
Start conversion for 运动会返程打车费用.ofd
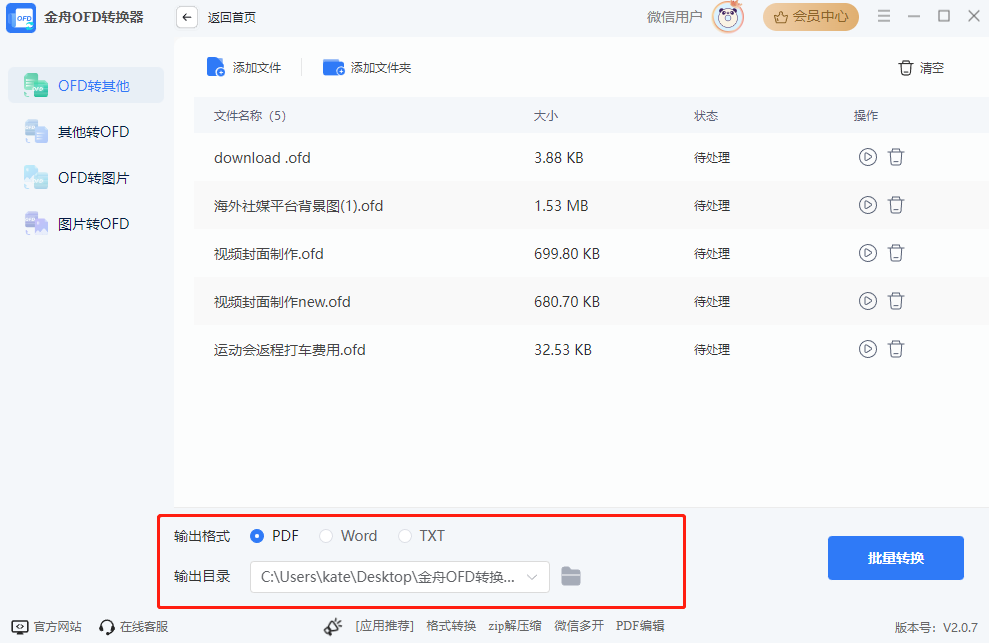868,349
